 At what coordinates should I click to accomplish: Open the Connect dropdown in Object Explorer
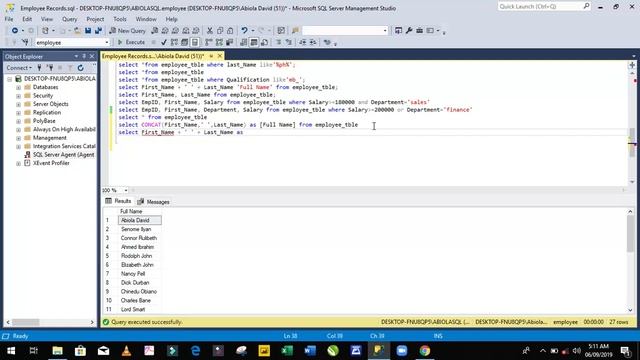pos(19,68)
